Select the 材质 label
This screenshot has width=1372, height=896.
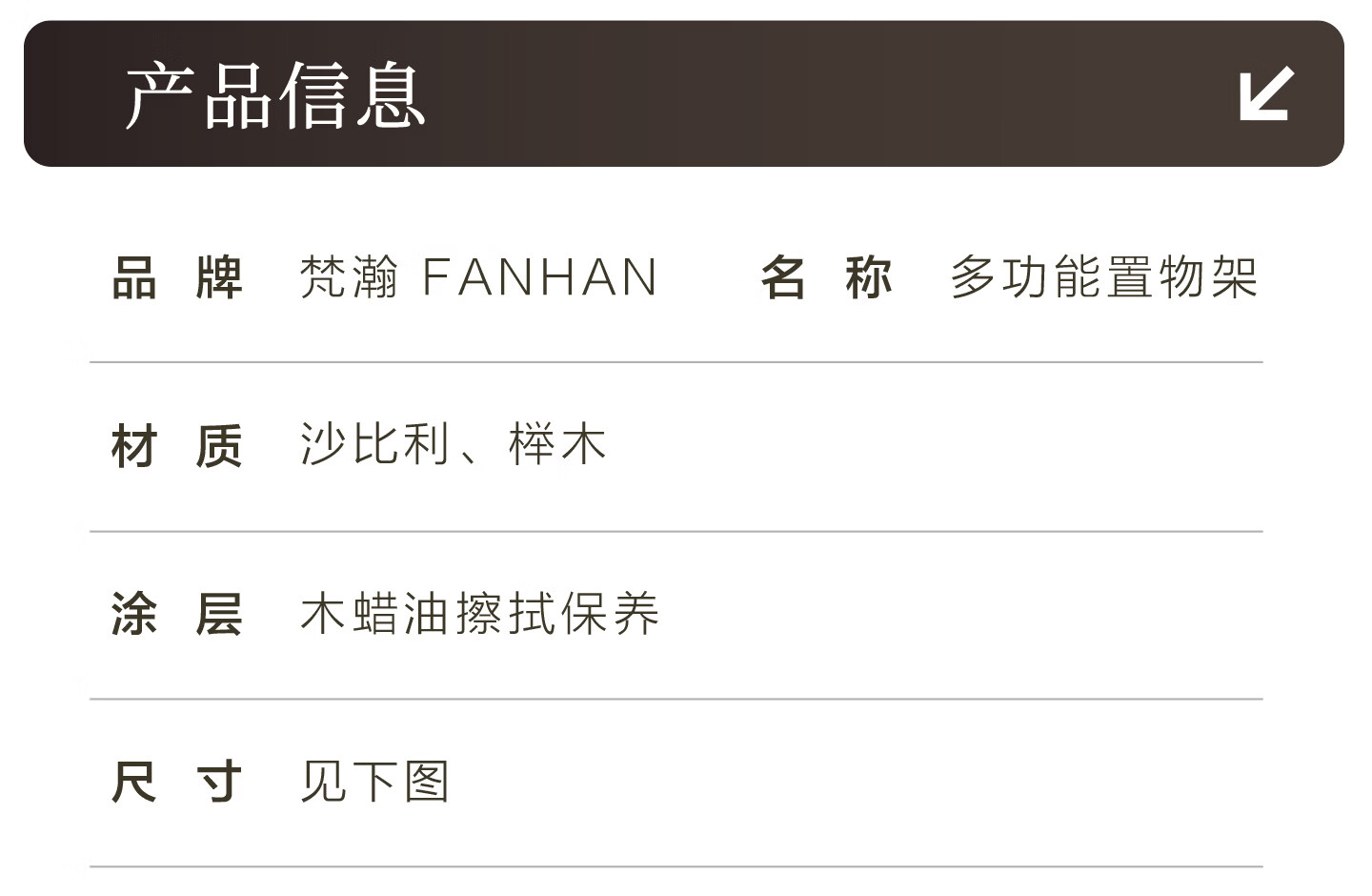(177, 446)
